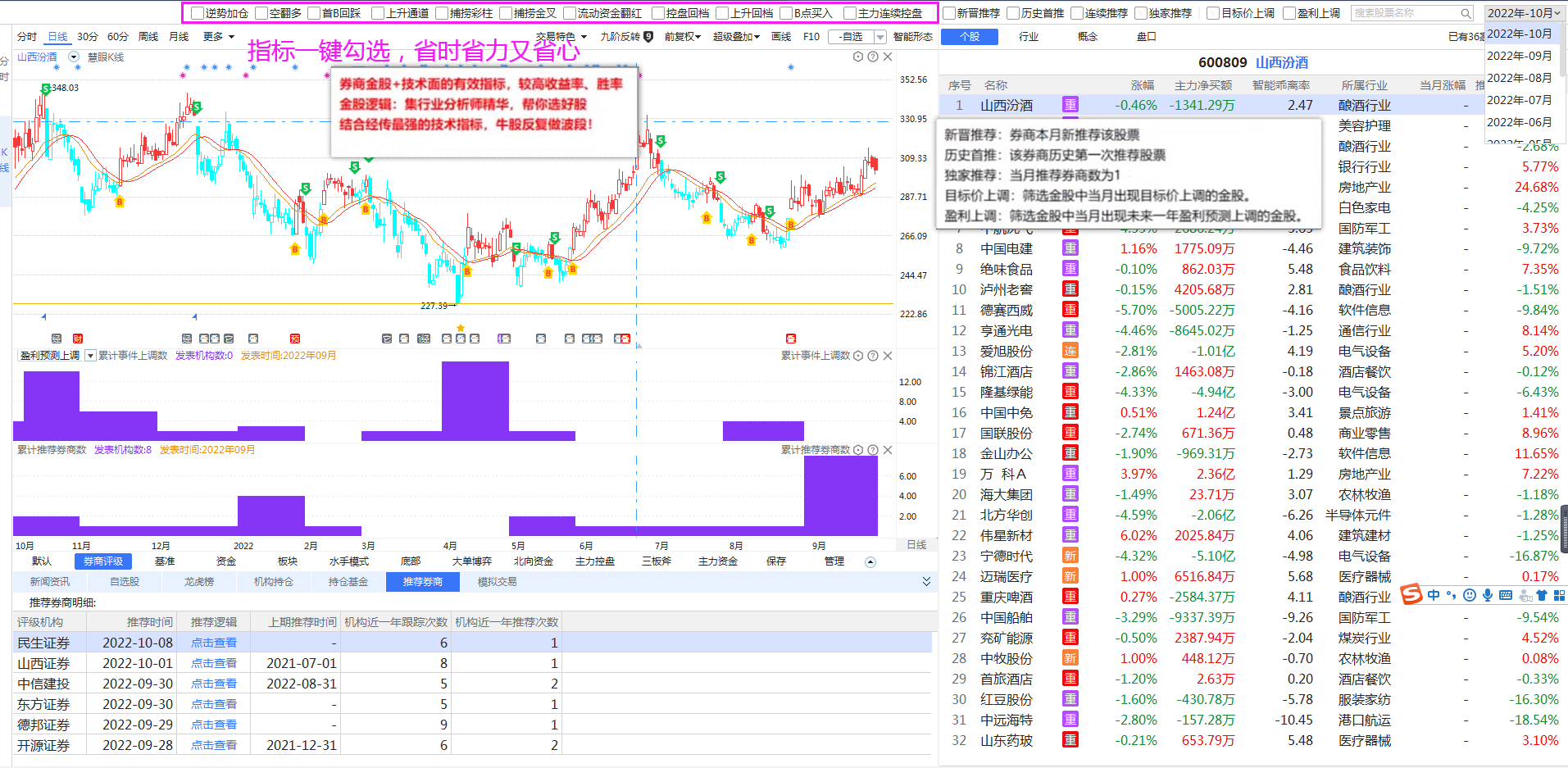Click the 智能形态 button
1568x768 pixels.
coord(913,37)
